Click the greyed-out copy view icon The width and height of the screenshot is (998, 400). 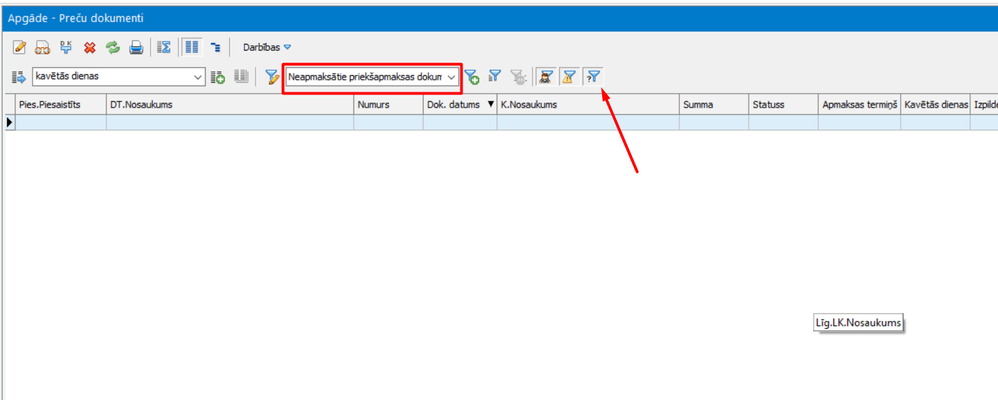[x=241, y=78]
